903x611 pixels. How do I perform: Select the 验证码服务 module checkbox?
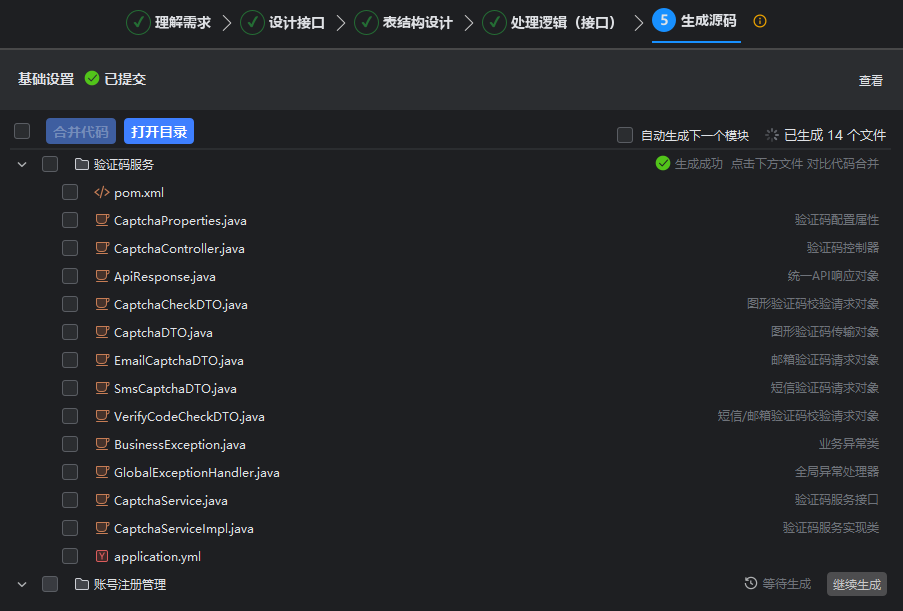click(50, 164)
